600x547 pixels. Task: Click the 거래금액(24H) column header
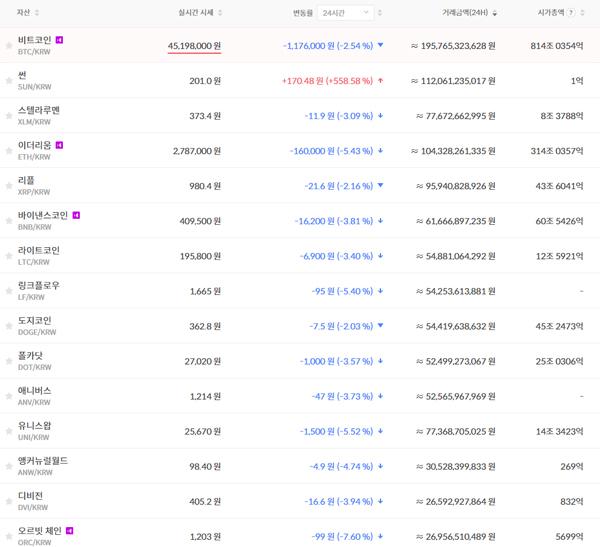point(465,13)
